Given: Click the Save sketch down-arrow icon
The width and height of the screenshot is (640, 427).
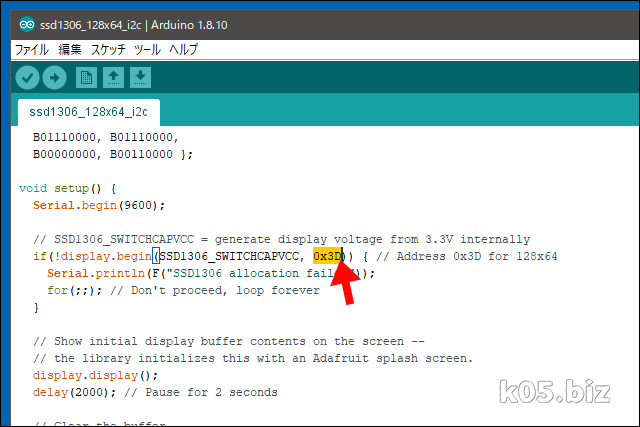Looking at the screenshot, I should click(x=140, y=78).
